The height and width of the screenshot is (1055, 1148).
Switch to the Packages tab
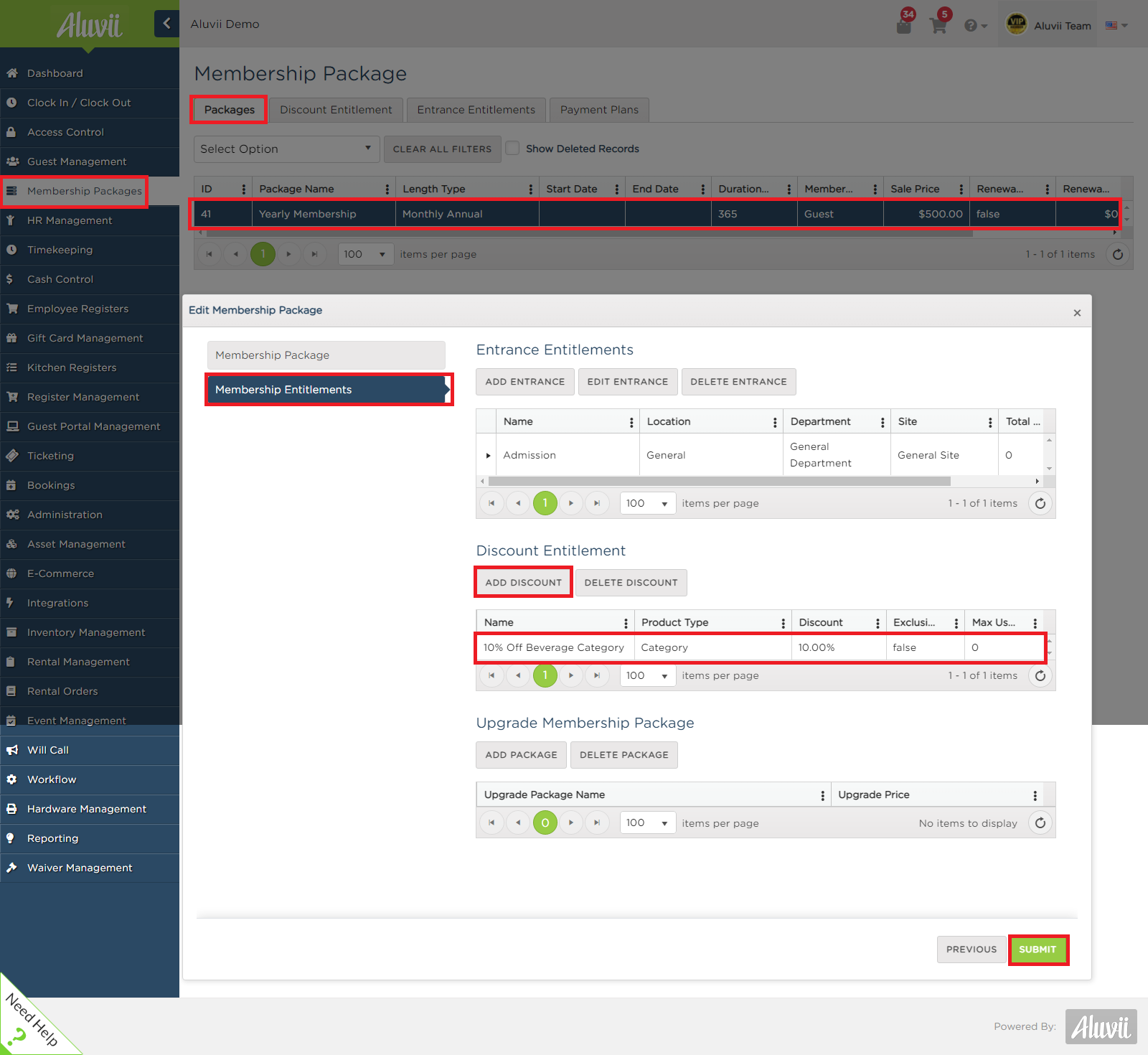230,110
